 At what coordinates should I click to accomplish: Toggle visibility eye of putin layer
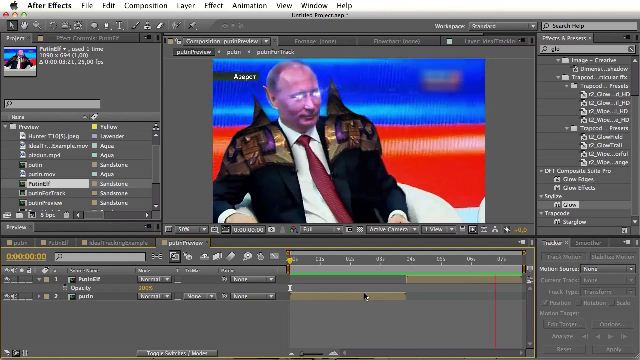pyautogui.click(x=7, y=297)
